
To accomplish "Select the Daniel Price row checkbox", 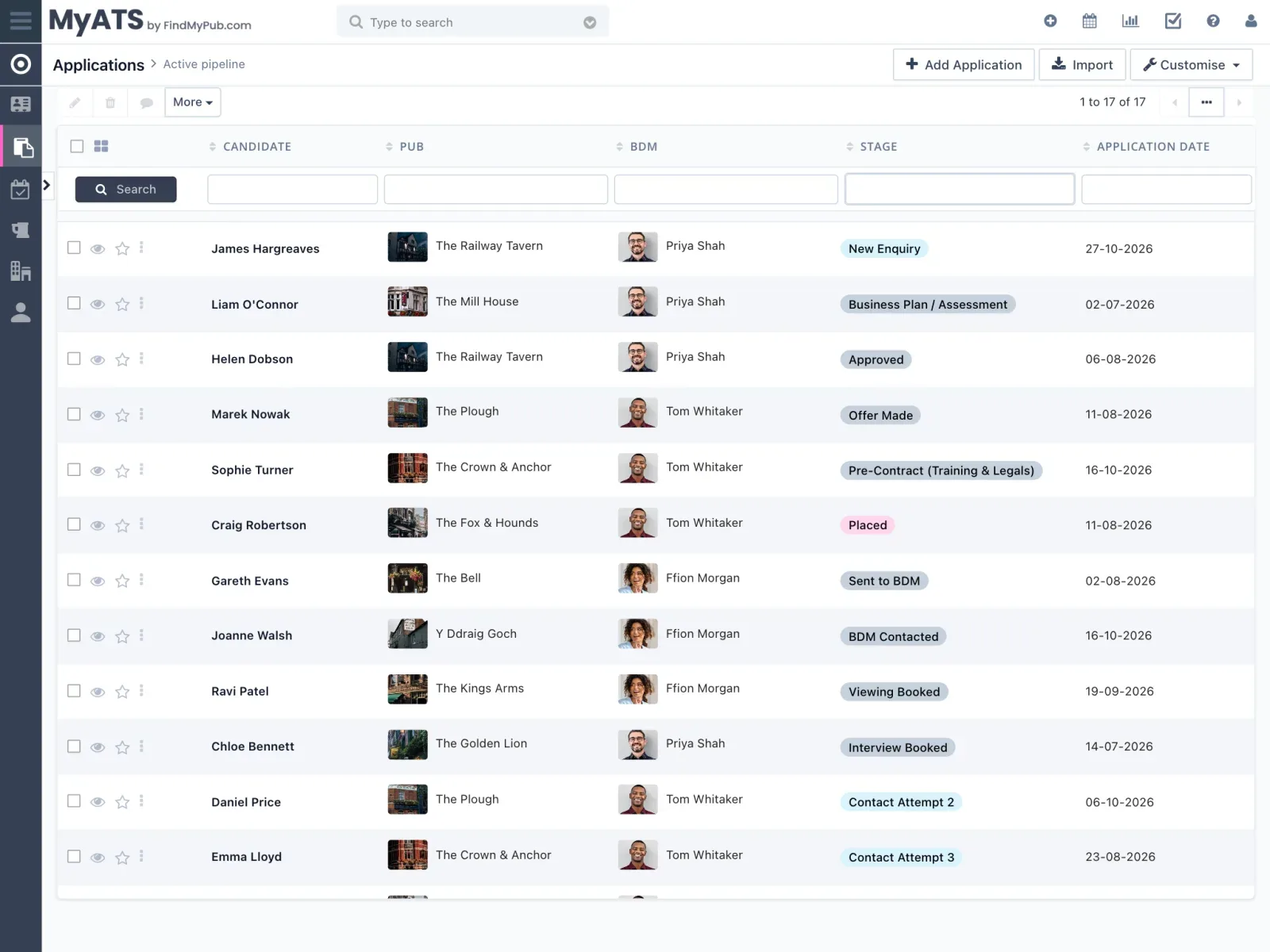I will (x=74, y=801).
